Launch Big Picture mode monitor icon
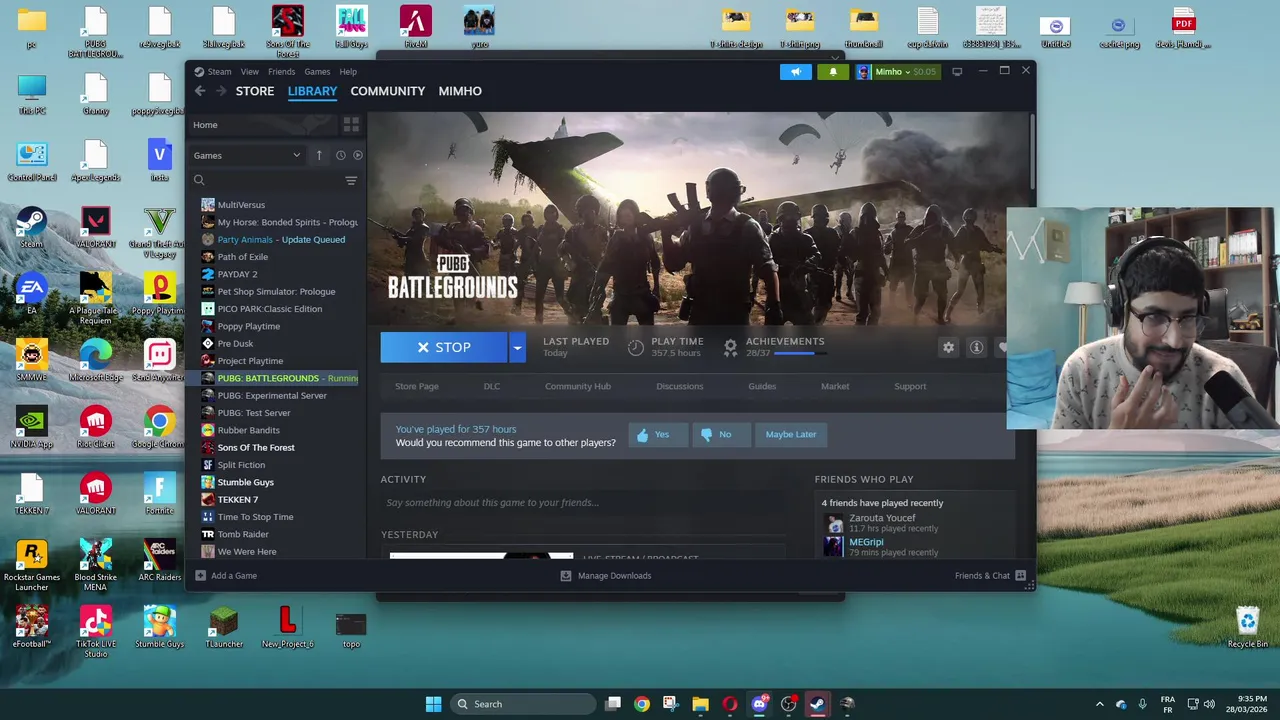1280x720 pixels. pos(957,72)
